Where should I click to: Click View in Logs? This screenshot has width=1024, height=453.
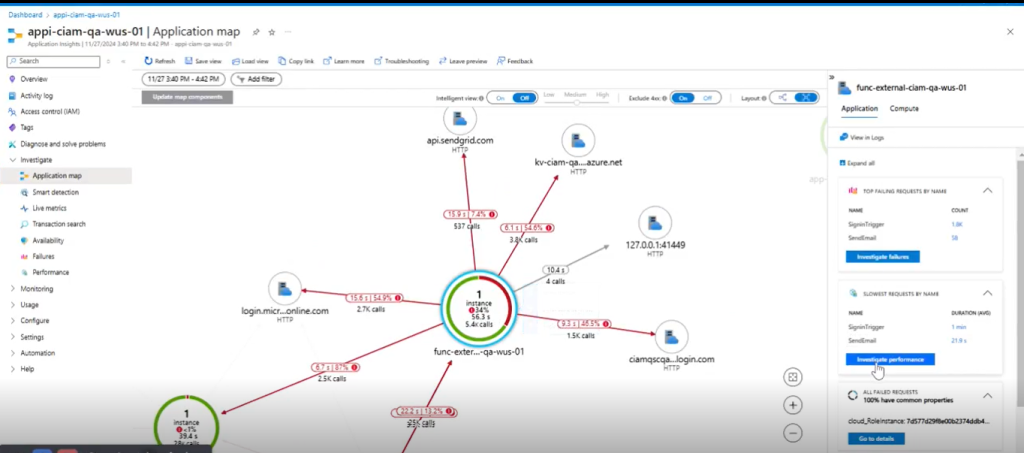862,138
